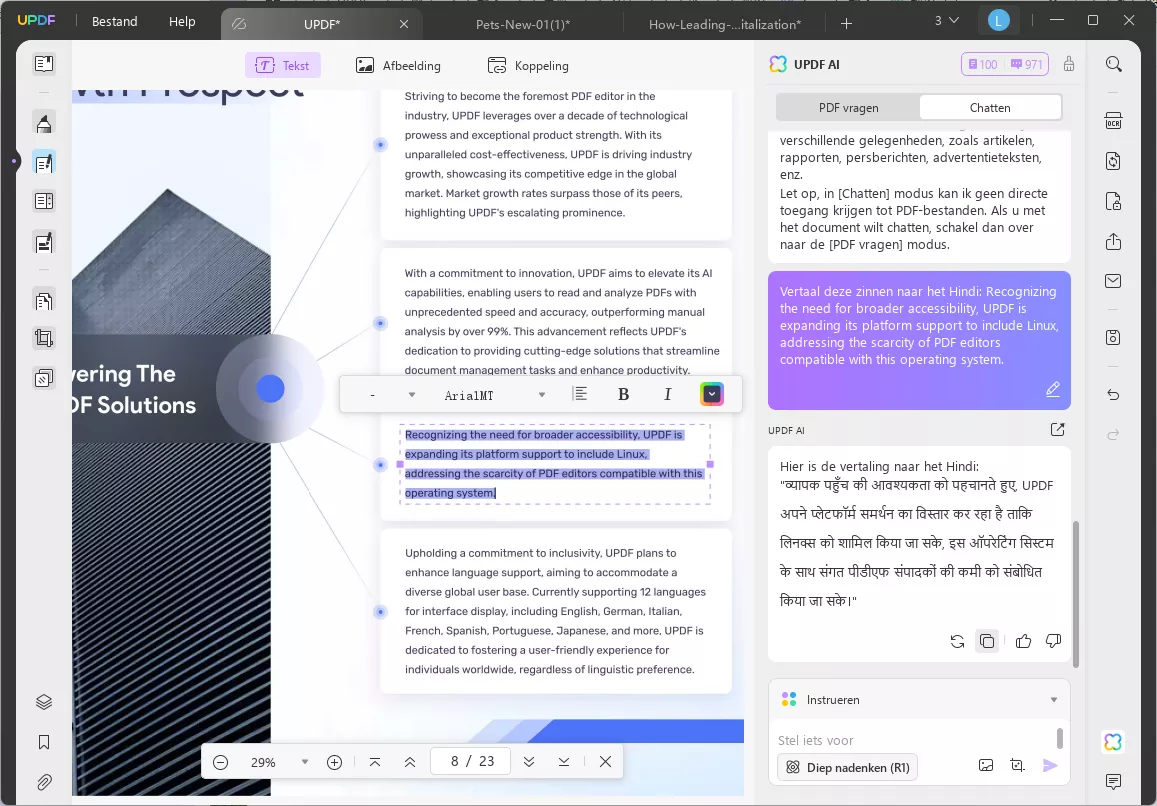Image resolution: width=1157 pixels, height=806 pixels.
Task: Expand the Instrueren prompt dropdown
Action: click(x=1054, y=700)
